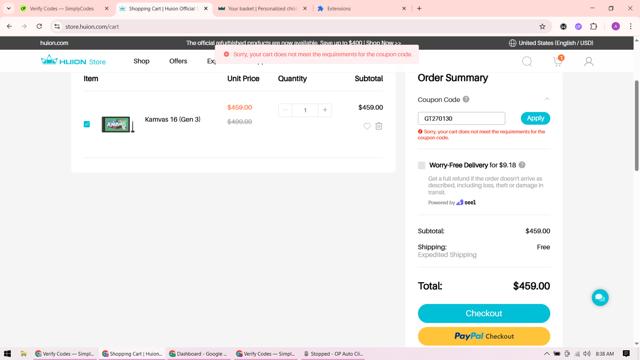The image size is (640, 360).
Task: Open the Windows Start menu
Action: click(7, 354)
